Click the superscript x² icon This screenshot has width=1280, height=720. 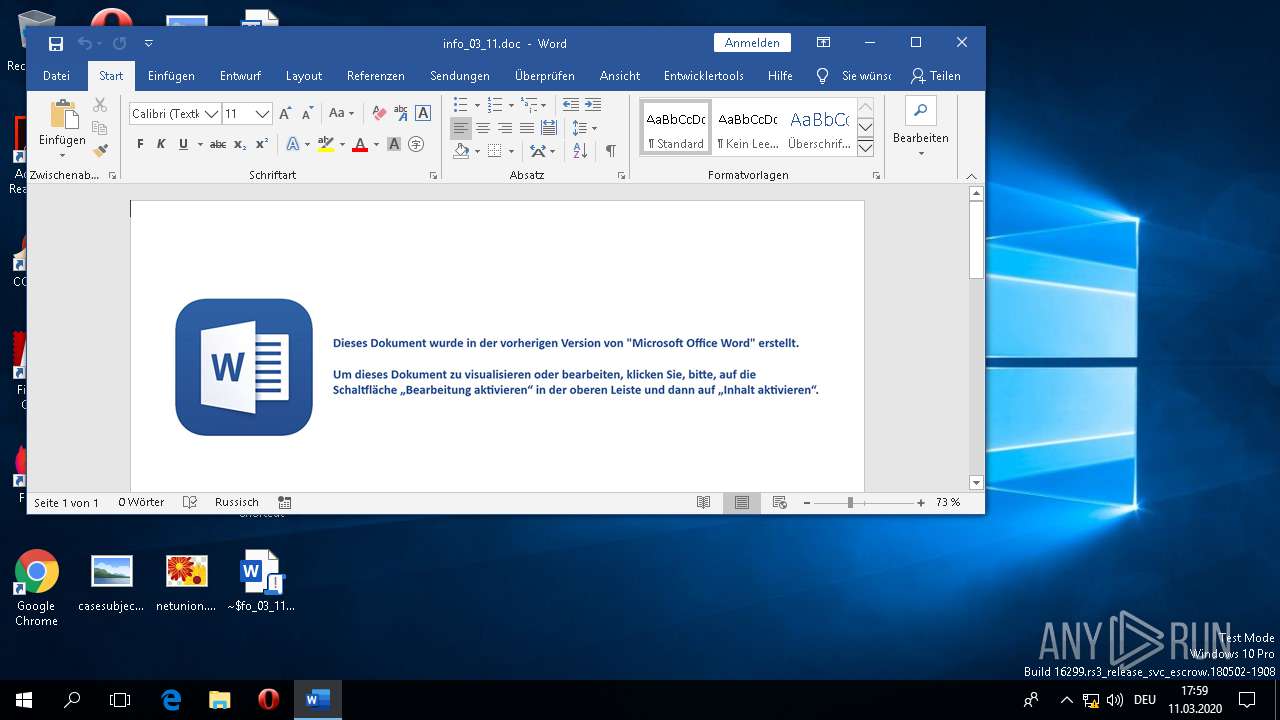pos(262,145)
